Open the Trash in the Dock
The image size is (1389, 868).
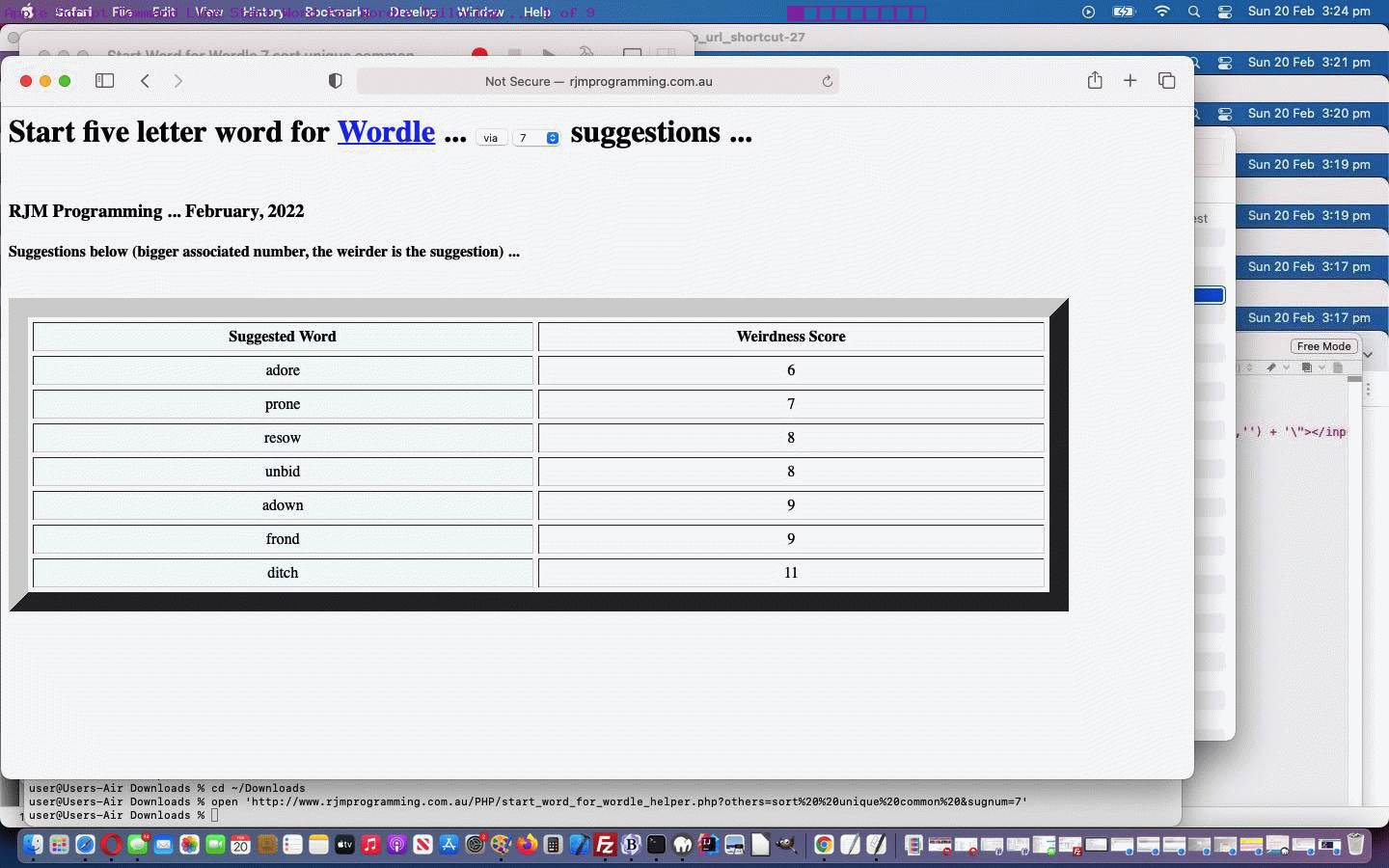tap(1355, 845)
